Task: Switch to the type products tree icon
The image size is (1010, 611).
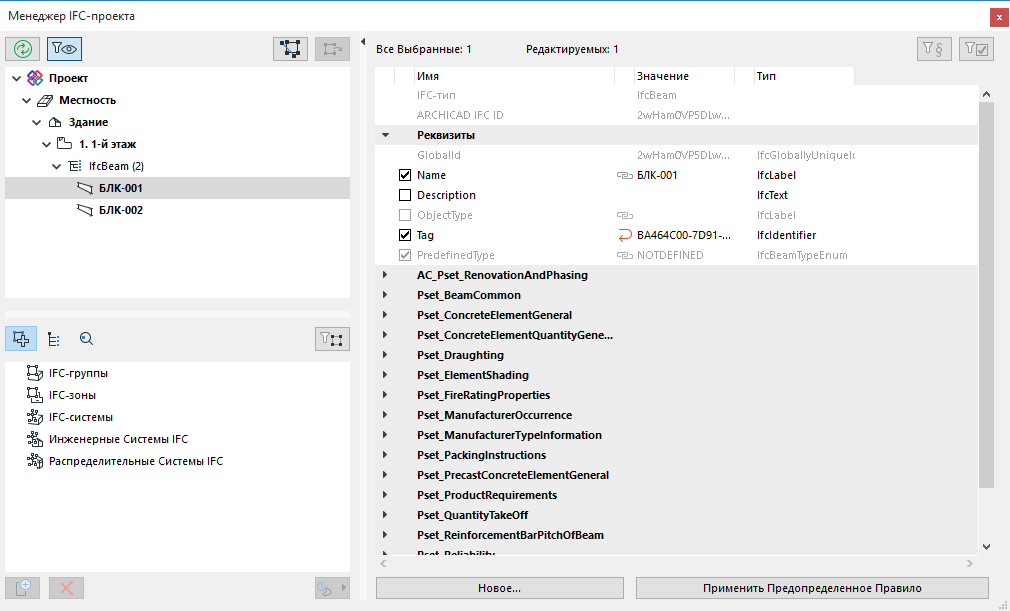Action: [x=54, y=339]
